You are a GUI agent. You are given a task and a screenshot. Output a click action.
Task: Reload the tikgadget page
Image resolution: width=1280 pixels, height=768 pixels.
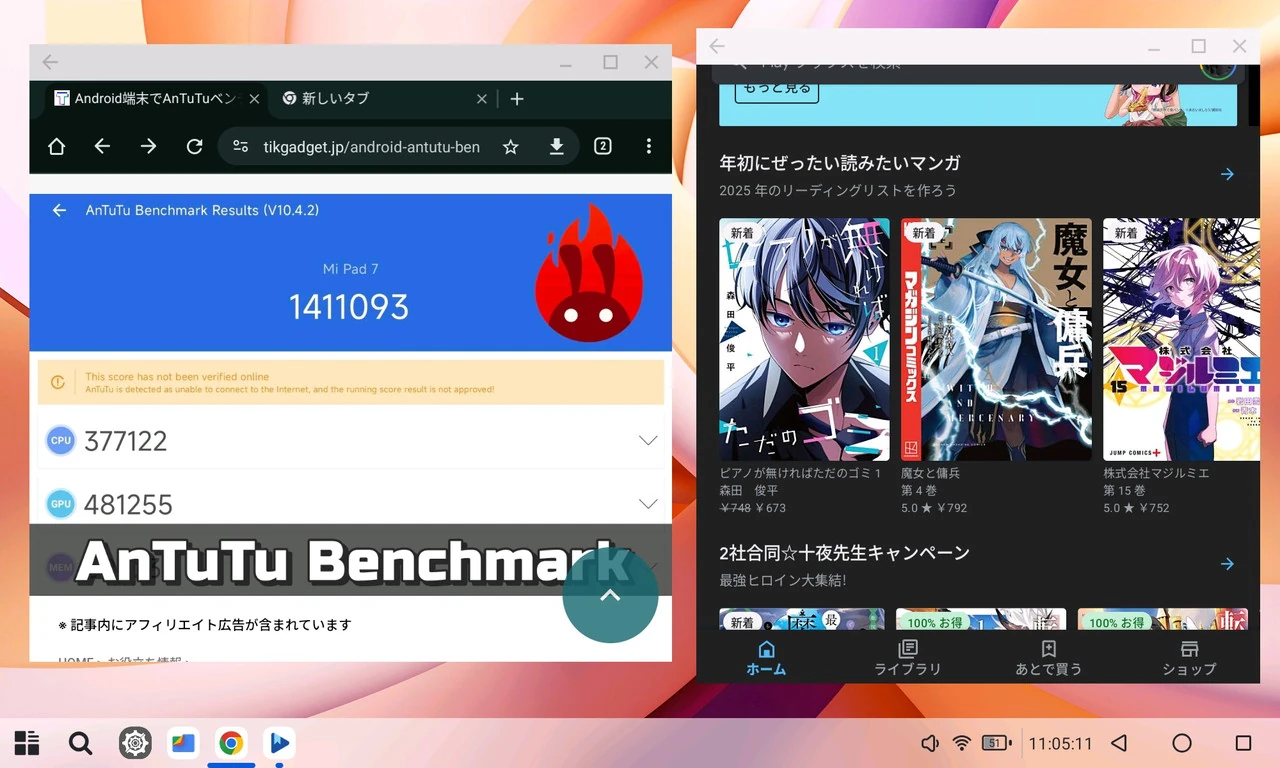(195, 147)
